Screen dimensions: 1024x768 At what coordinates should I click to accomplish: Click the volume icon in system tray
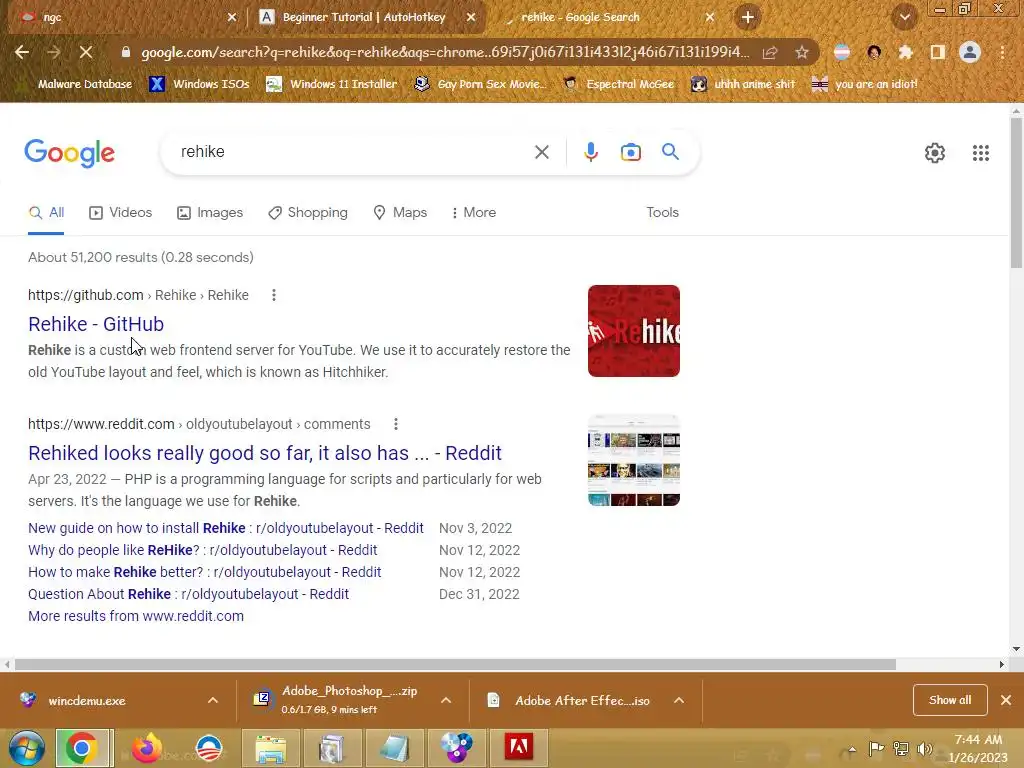(x=924, y=748)
